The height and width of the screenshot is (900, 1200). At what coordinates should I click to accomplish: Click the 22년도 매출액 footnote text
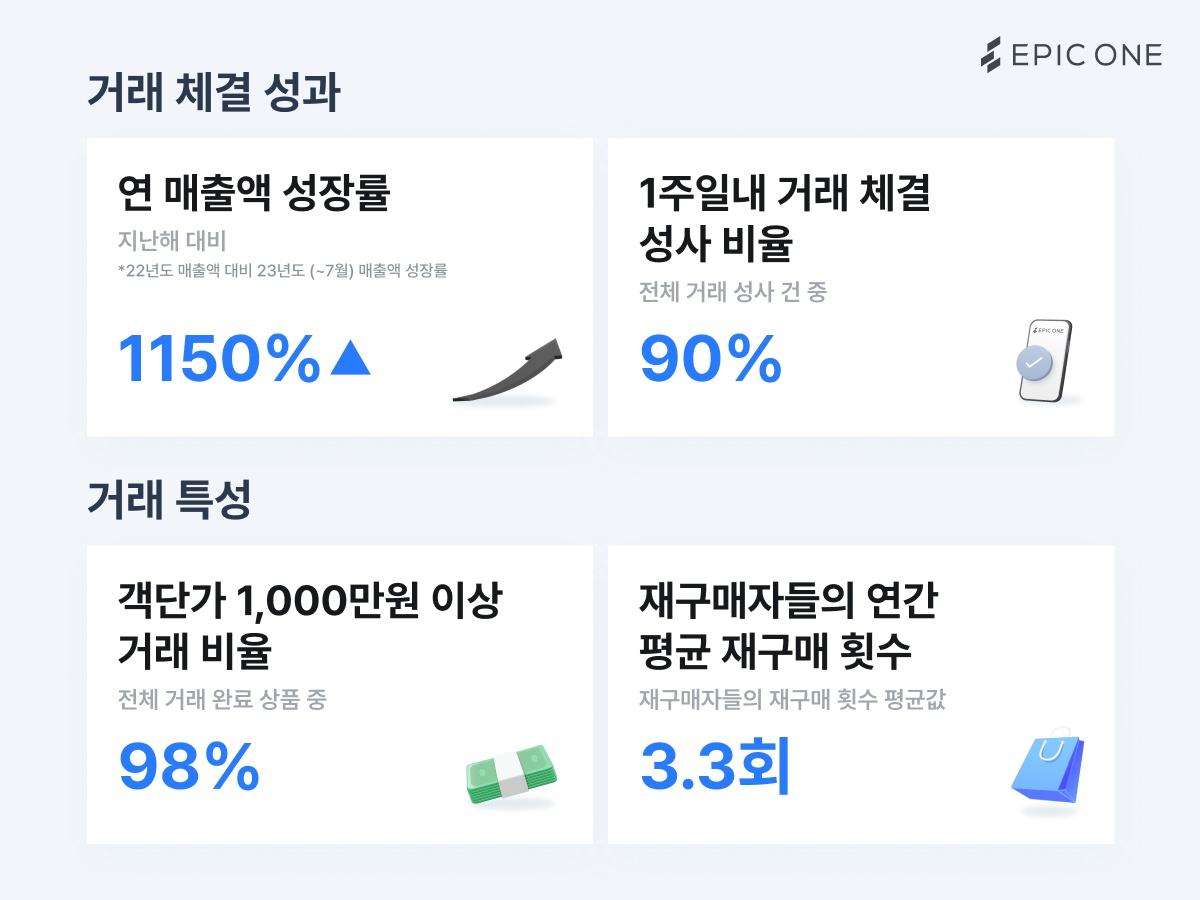click(281, 270)
